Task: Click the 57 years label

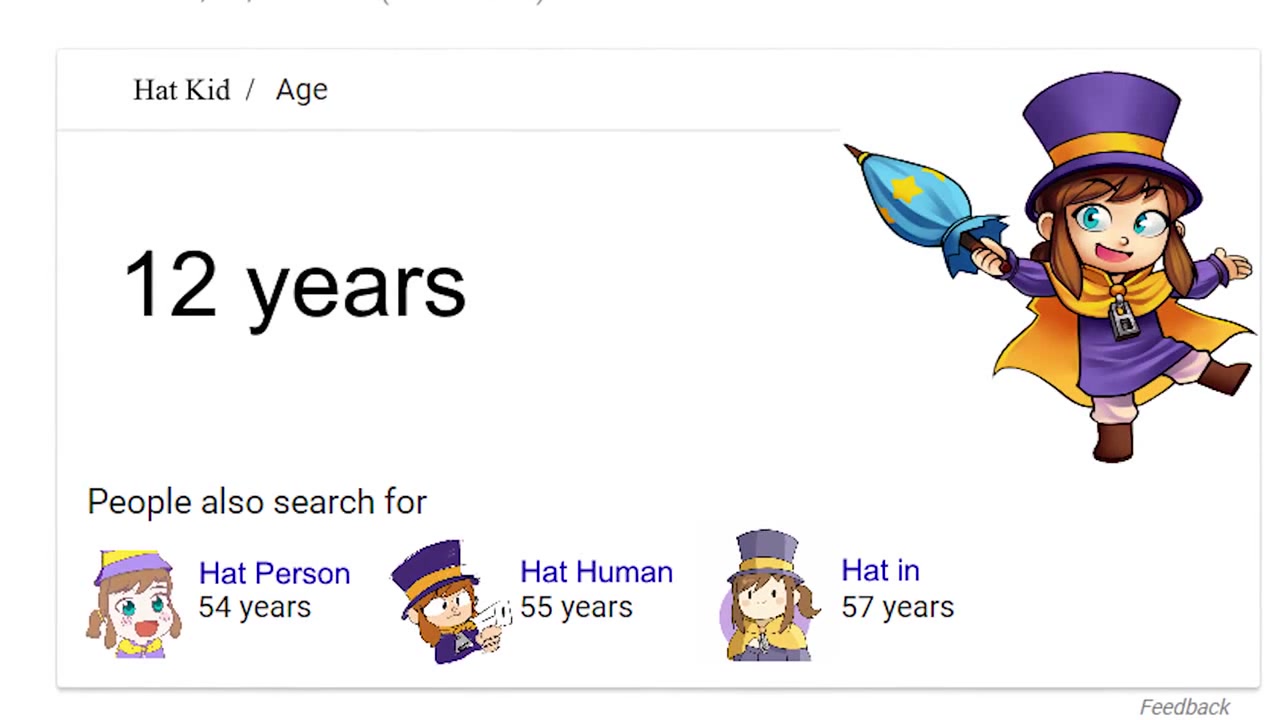Action: coord(897,607)
